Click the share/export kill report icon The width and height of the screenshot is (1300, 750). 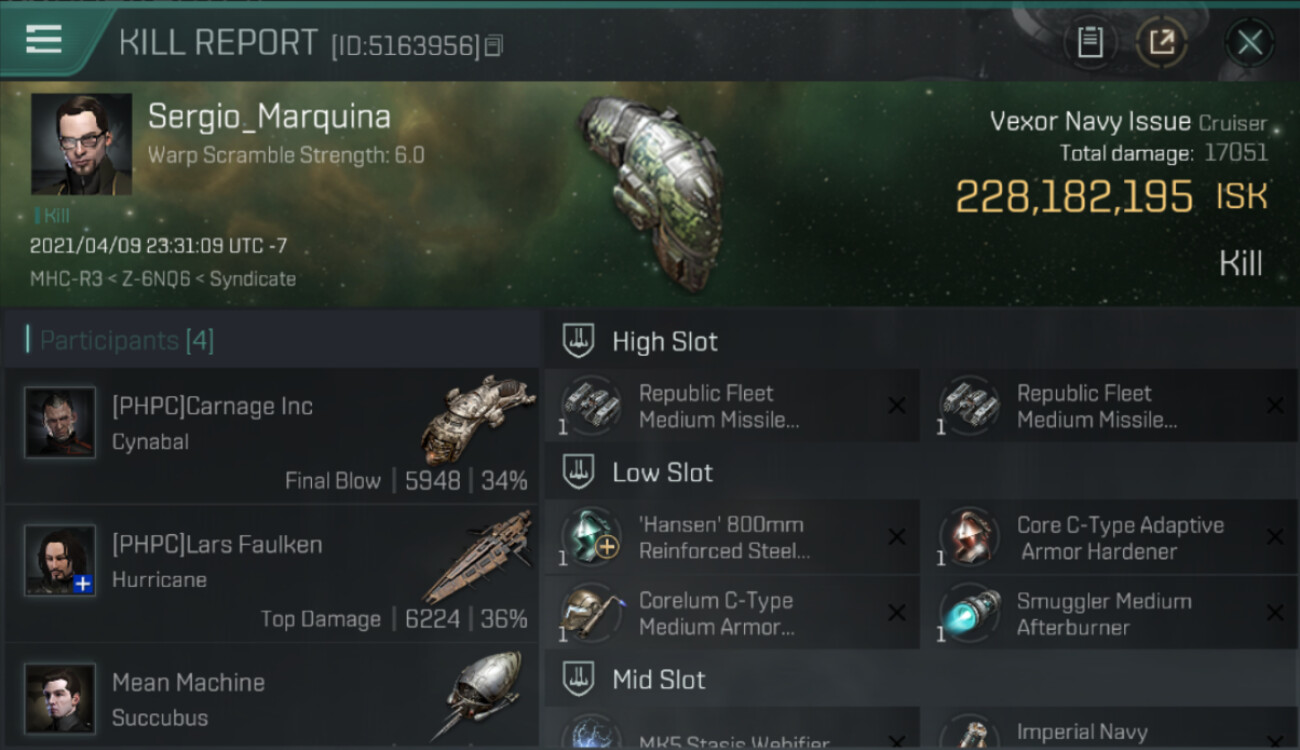[1162, 42]
